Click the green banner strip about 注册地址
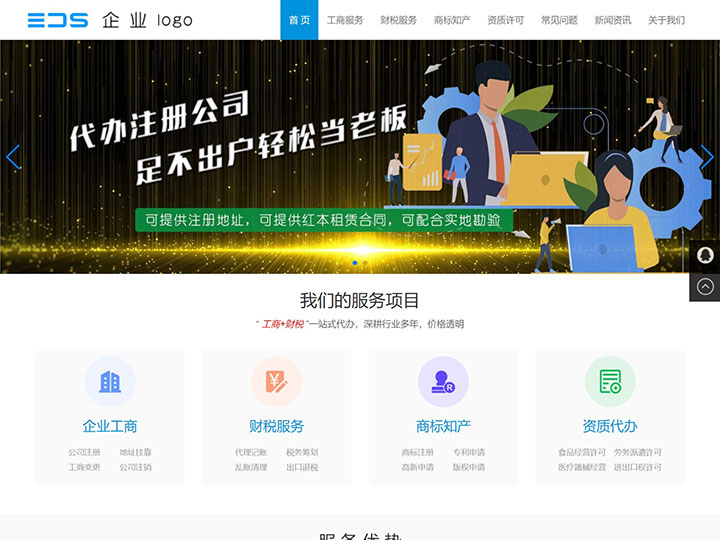The height and width of the screenshot is (540, 720). pyautogui.click(x=324, y=220)
